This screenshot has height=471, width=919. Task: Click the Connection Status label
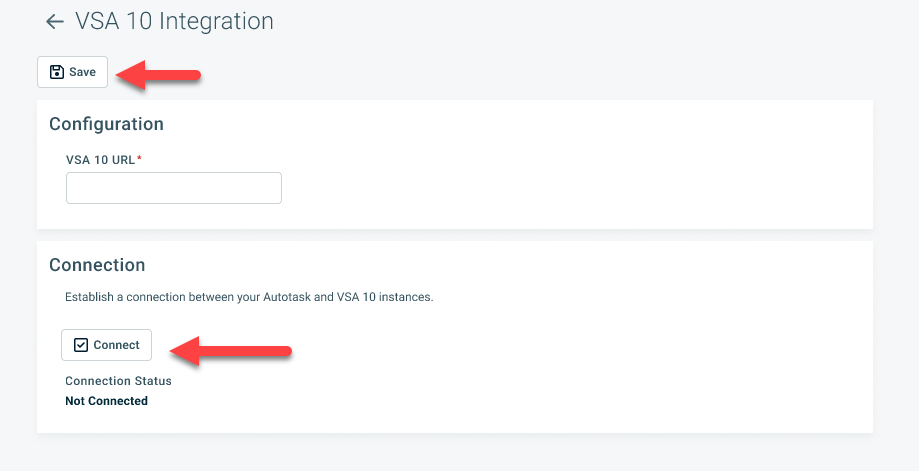tap(118, 381)
